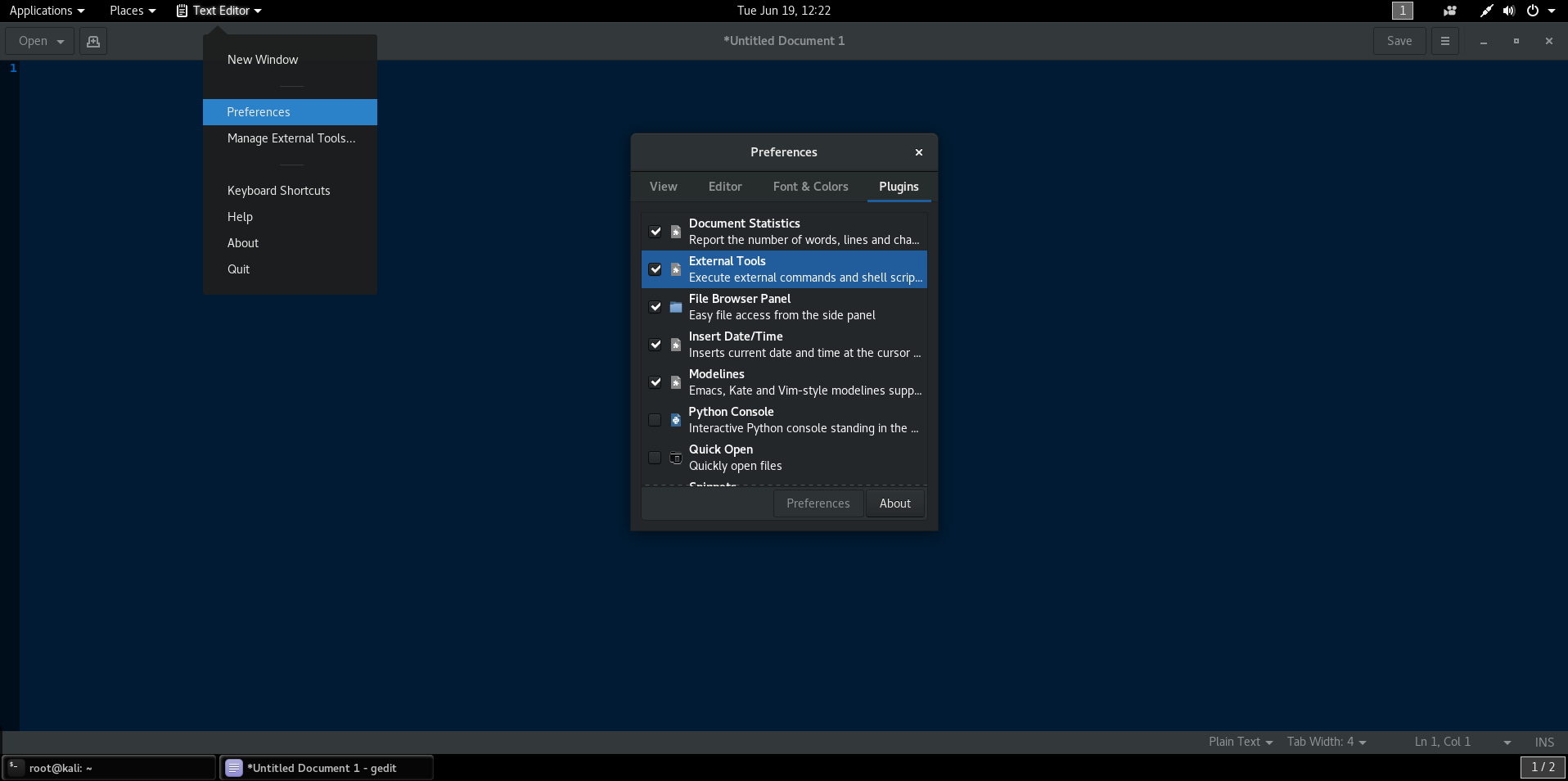The image size is (1568, 781).
Task: Click the Document Statistics plugin icon
Action: (x=674, y=232)
